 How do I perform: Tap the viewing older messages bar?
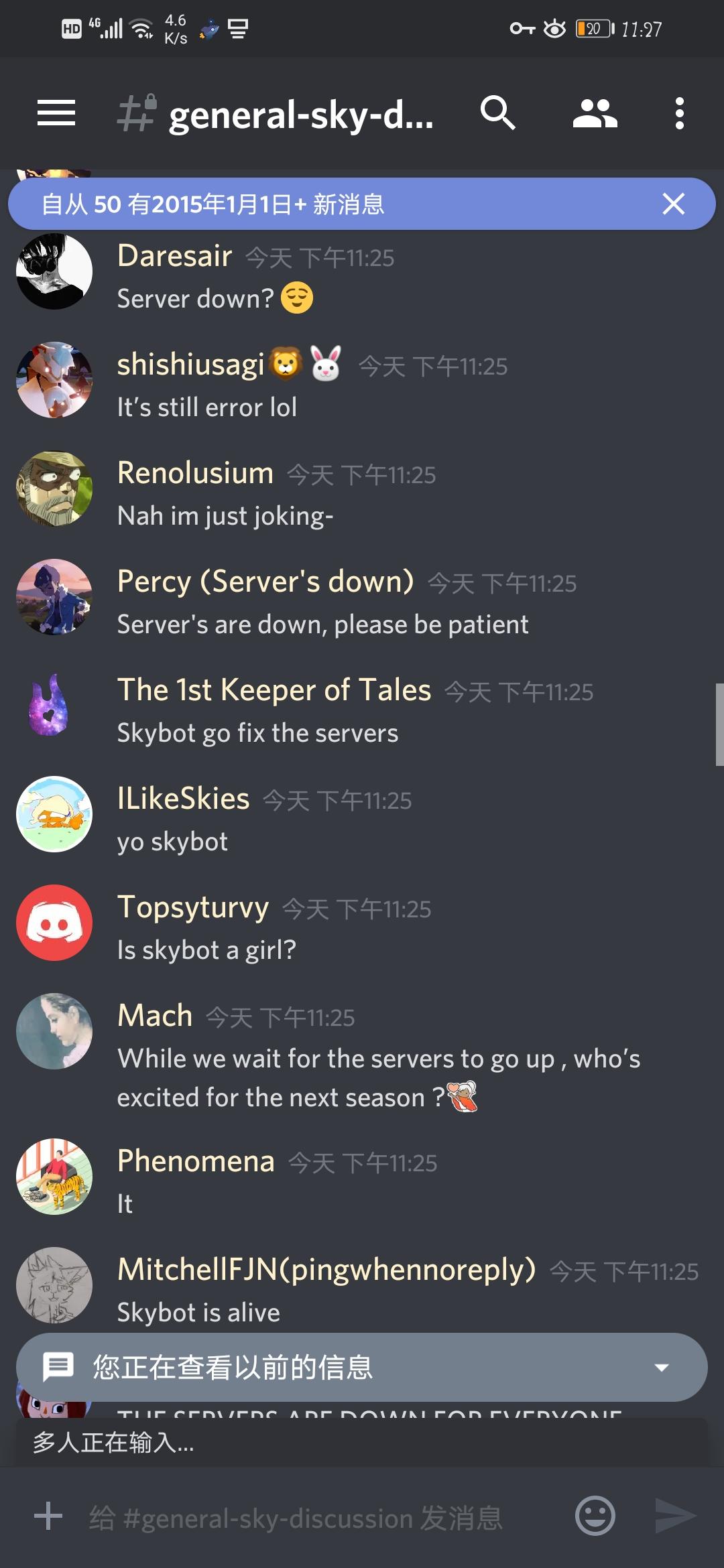coord(362,1367)
